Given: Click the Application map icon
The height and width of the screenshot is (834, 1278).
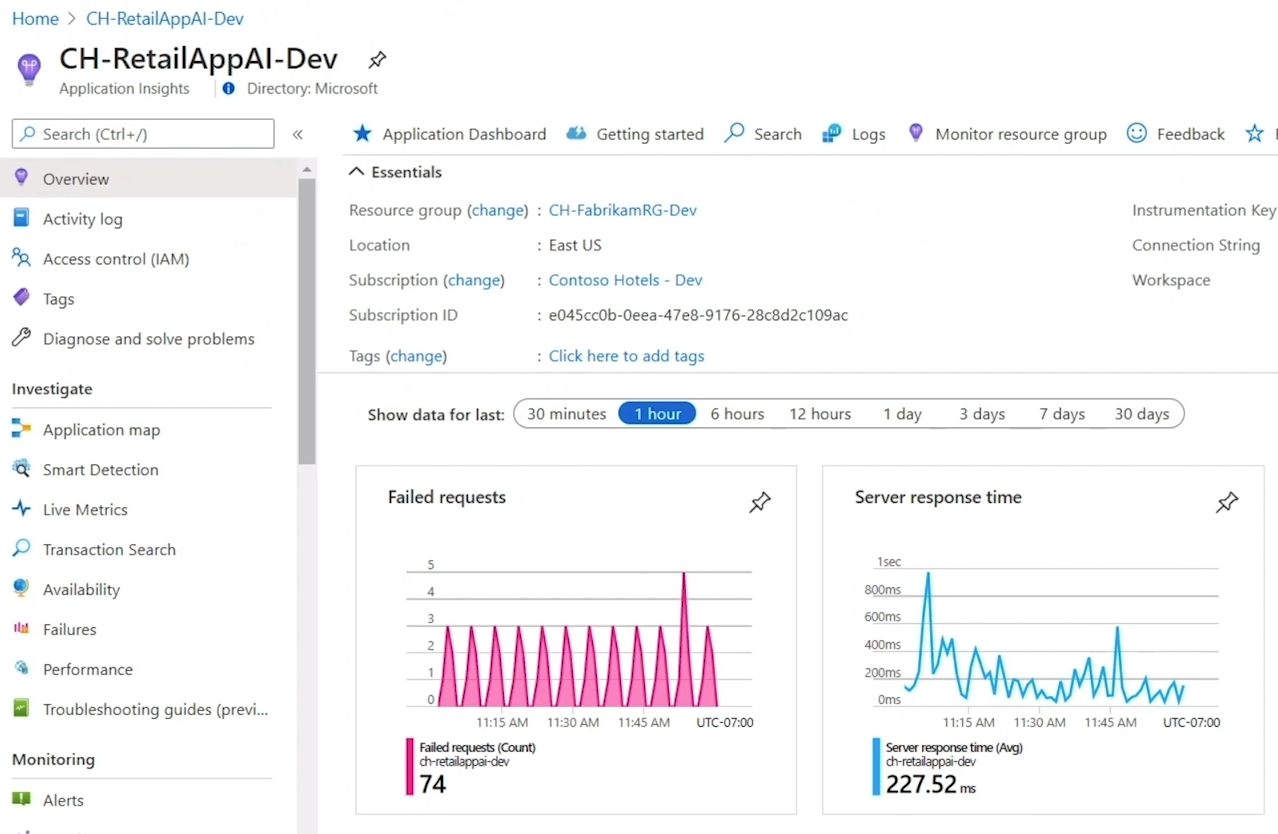Looking at the screenshot, I should pyautogui.click(x=21, y=429).
